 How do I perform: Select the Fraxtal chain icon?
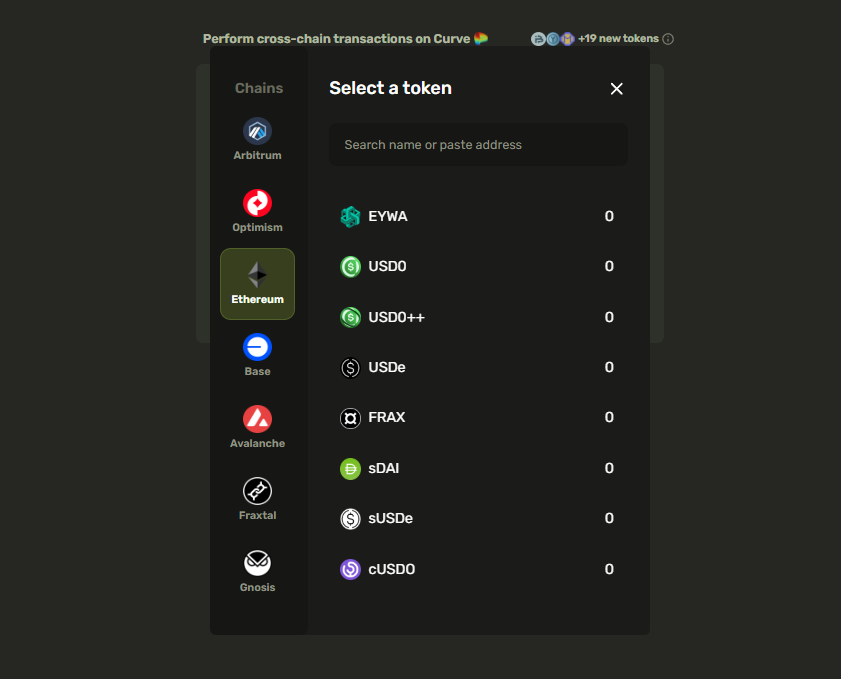pos(257,491)
